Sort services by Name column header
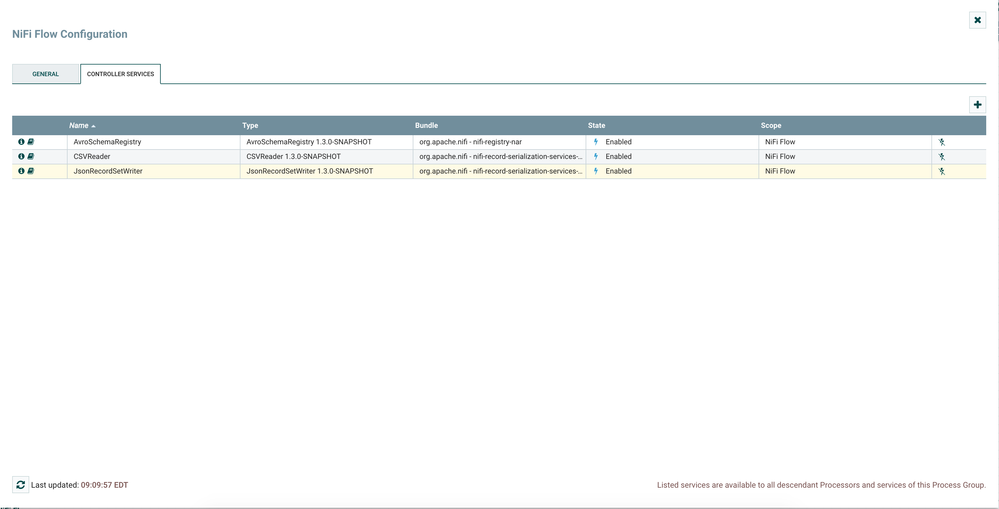 coord(154,125)
